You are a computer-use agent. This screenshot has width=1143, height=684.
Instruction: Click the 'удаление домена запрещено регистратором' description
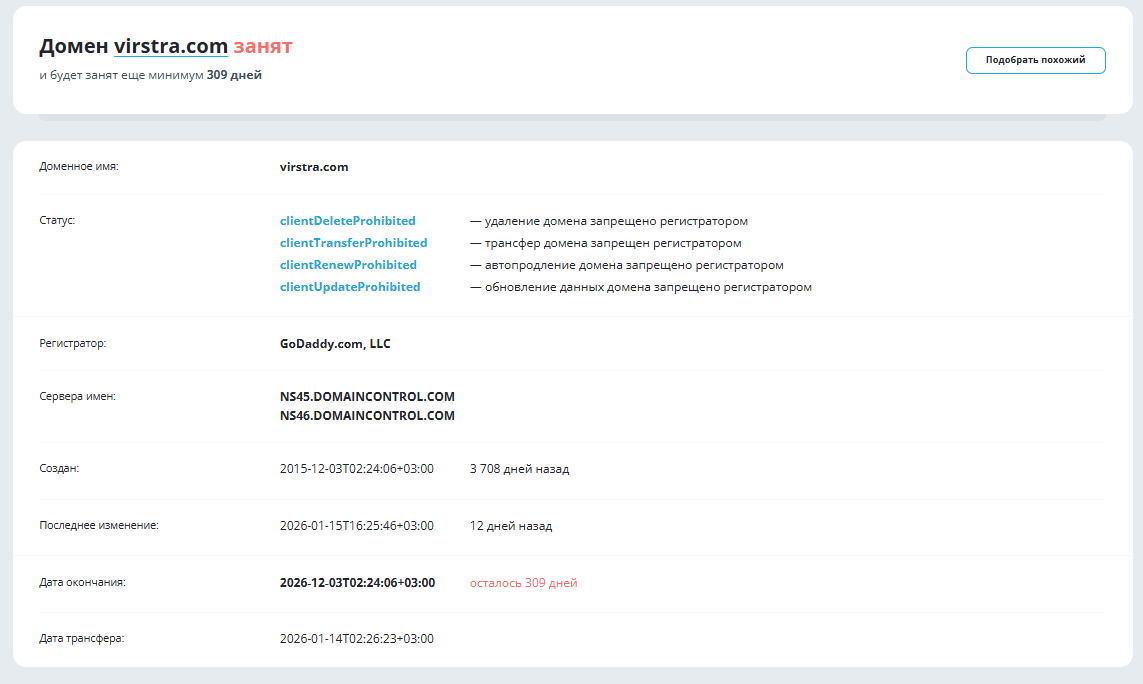(x=616, y=221)
